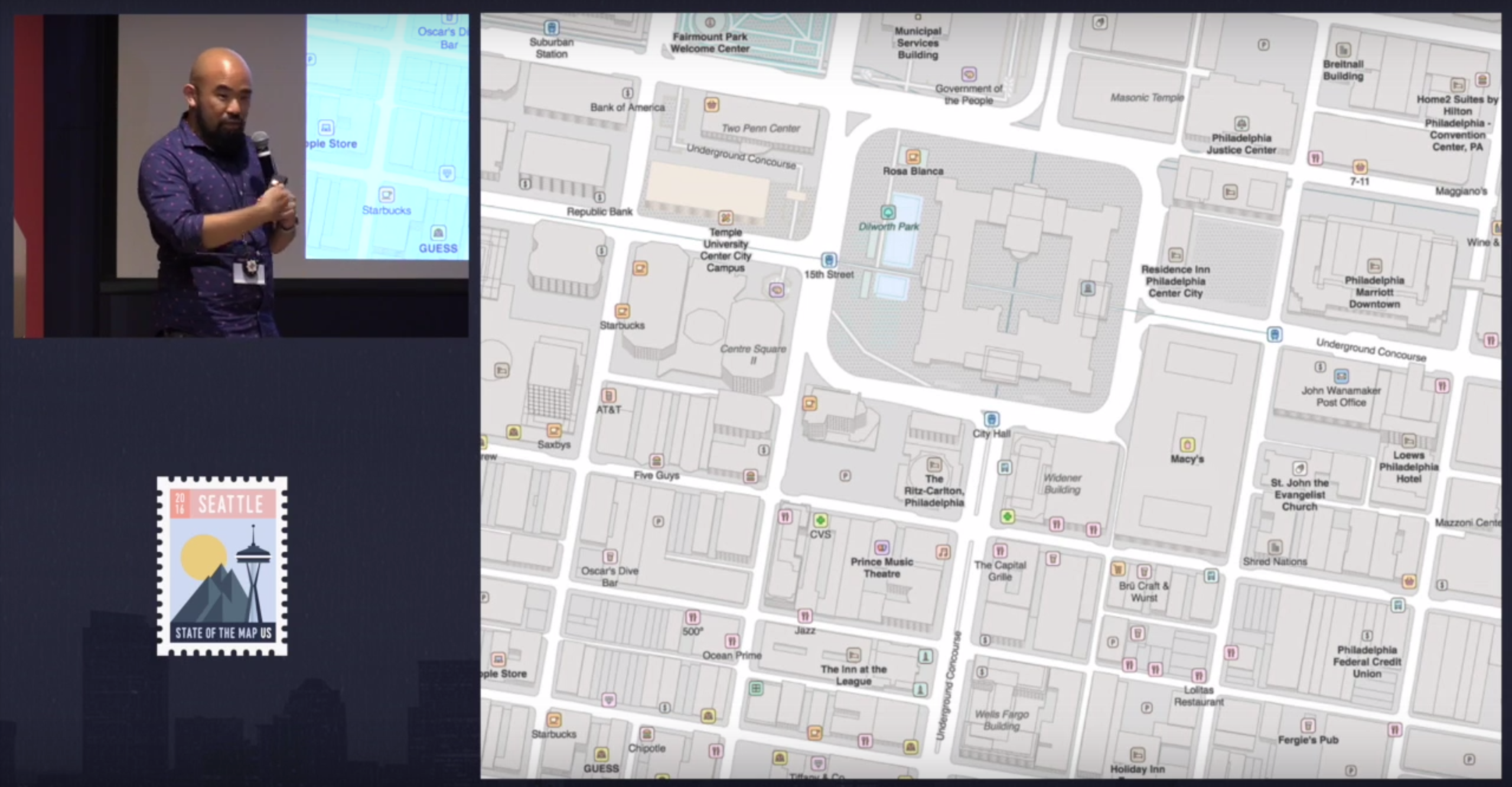Select the St. John the Evangelist Church icon
This screenshot has height=787, width=1512.
1299,469
